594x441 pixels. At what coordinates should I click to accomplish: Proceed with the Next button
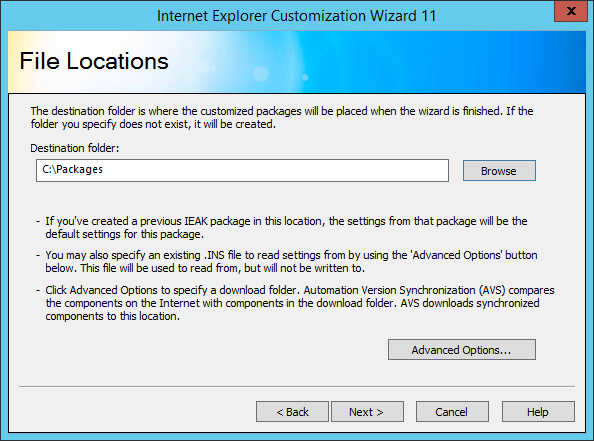point(367,411)
